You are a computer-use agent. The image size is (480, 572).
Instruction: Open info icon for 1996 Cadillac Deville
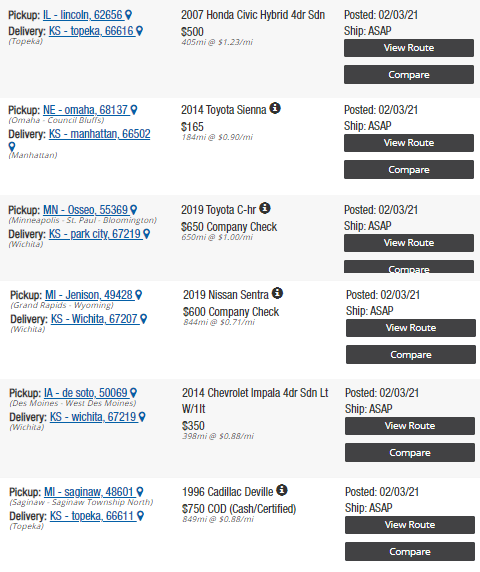click(x=282, y=490)
